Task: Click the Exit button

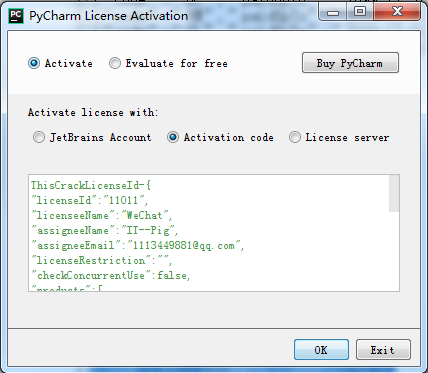Action: (x=383, y=350)
